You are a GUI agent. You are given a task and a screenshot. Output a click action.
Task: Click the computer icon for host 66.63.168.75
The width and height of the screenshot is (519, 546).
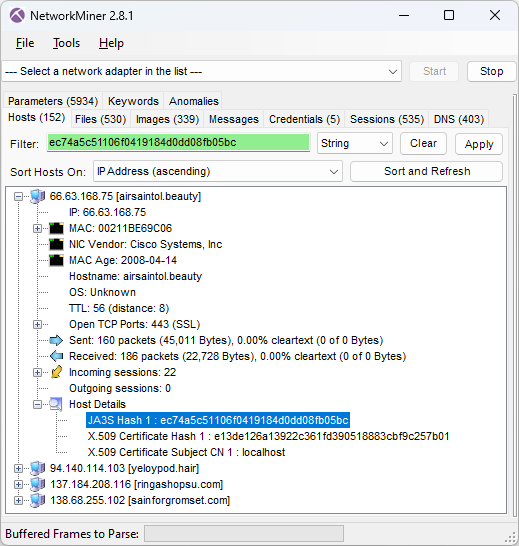pyautogui.click(x=37, y=196)
